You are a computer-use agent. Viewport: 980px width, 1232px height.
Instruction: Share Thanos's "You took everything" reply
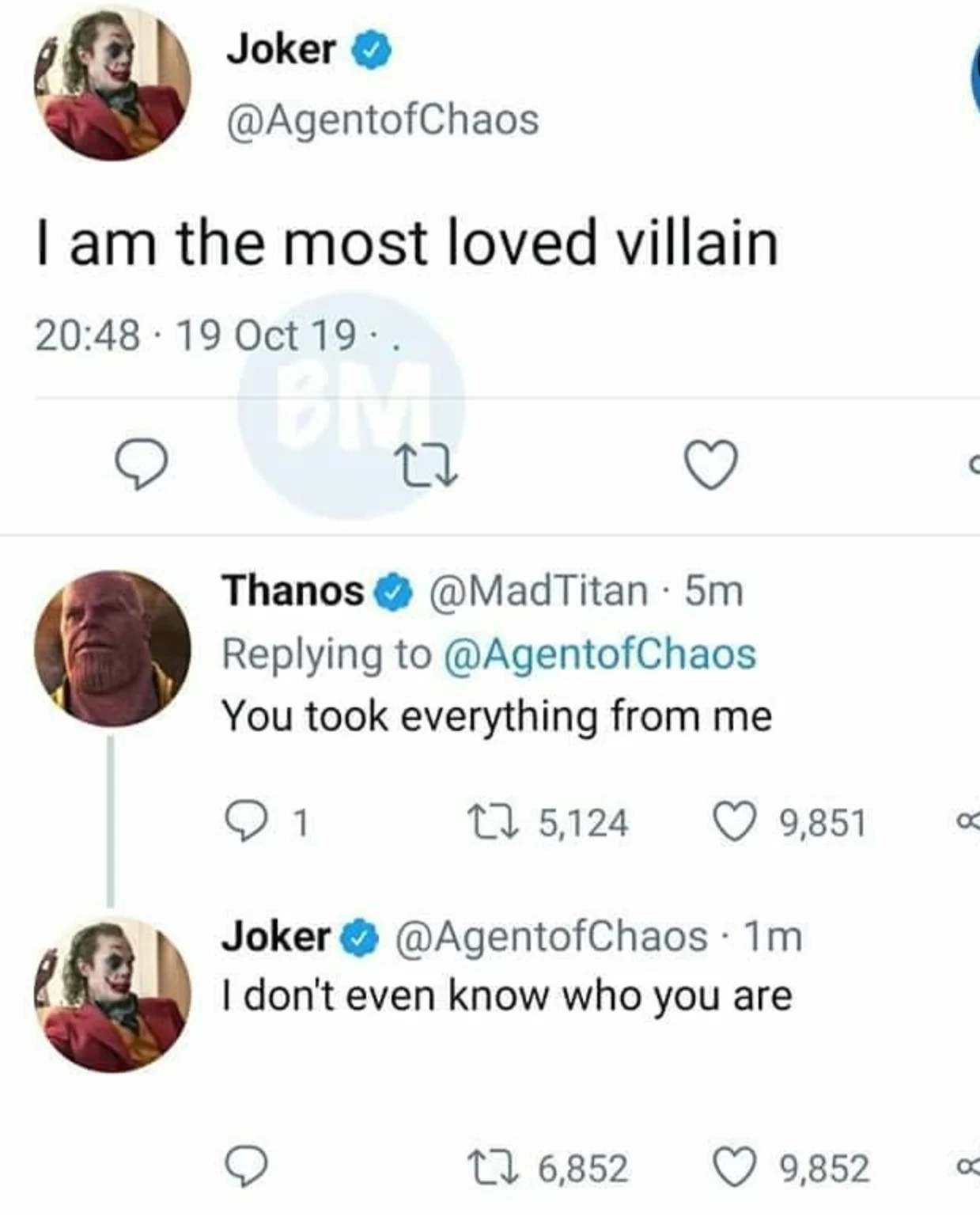click(x=969, y=822)
